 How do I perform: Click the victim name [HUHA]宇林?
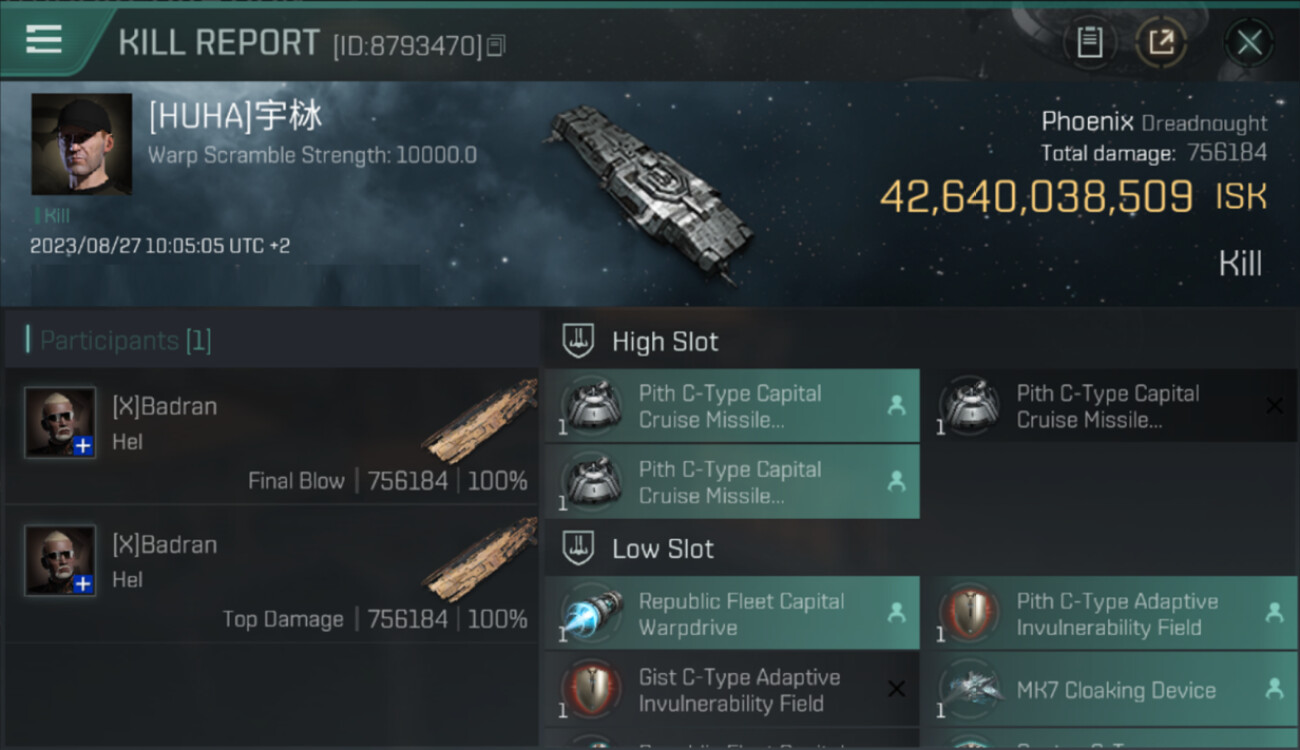coord(236,117)
